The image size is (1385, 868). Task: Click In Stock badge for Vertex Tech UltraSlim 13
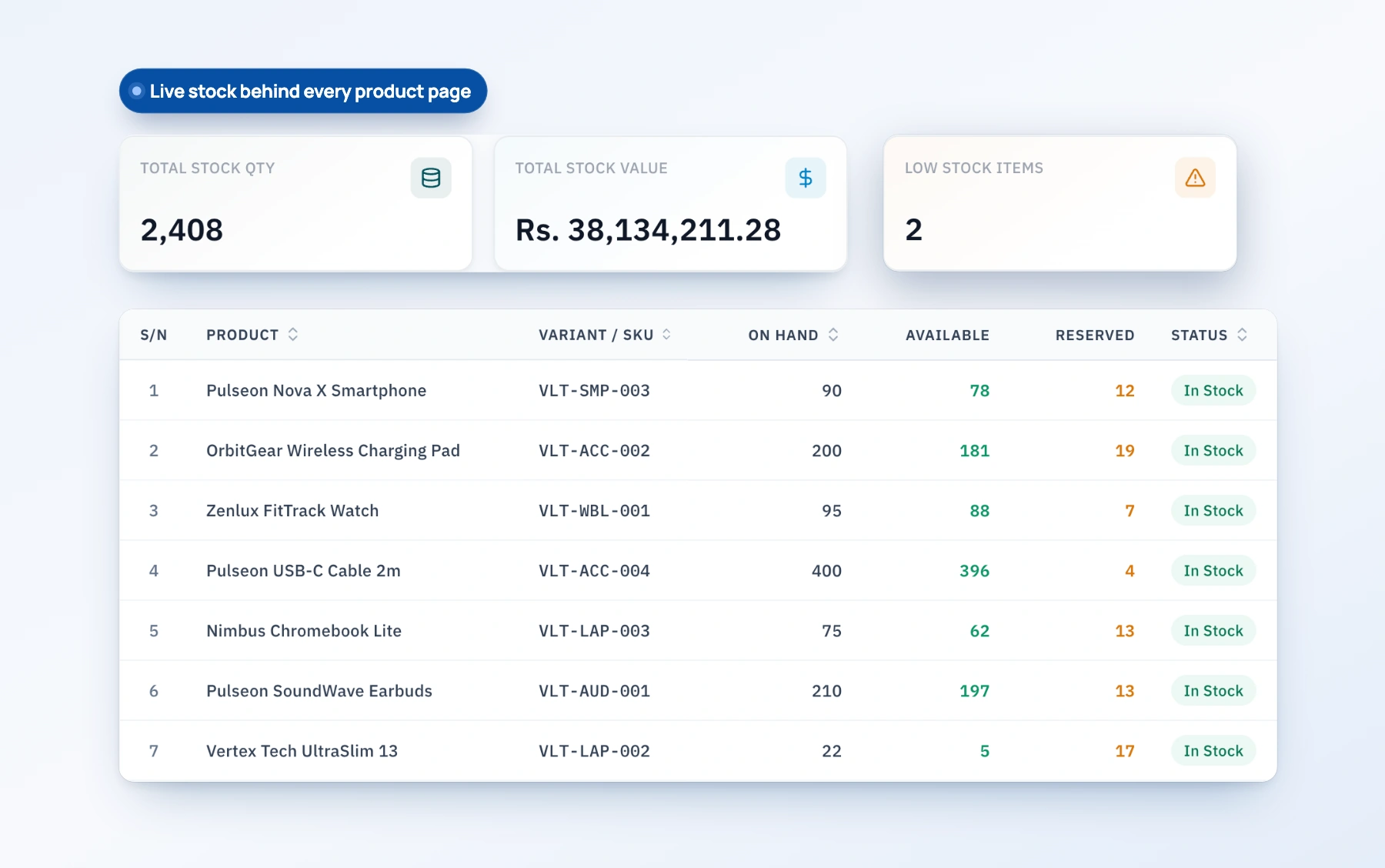coord(1213,750)
